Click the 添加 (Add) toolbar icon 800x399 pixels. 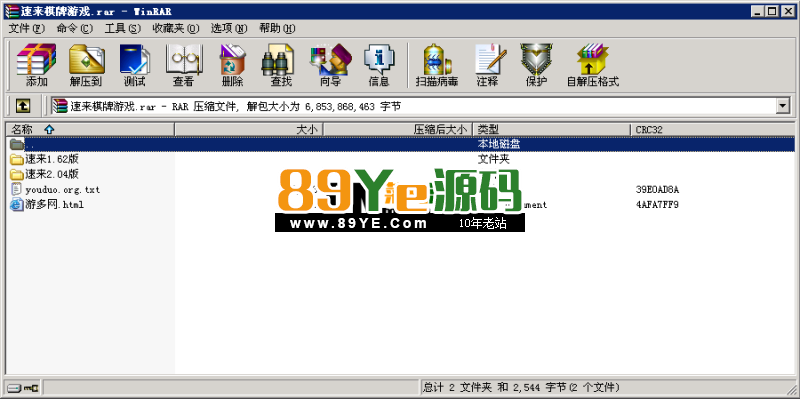[x=36, y=65]
